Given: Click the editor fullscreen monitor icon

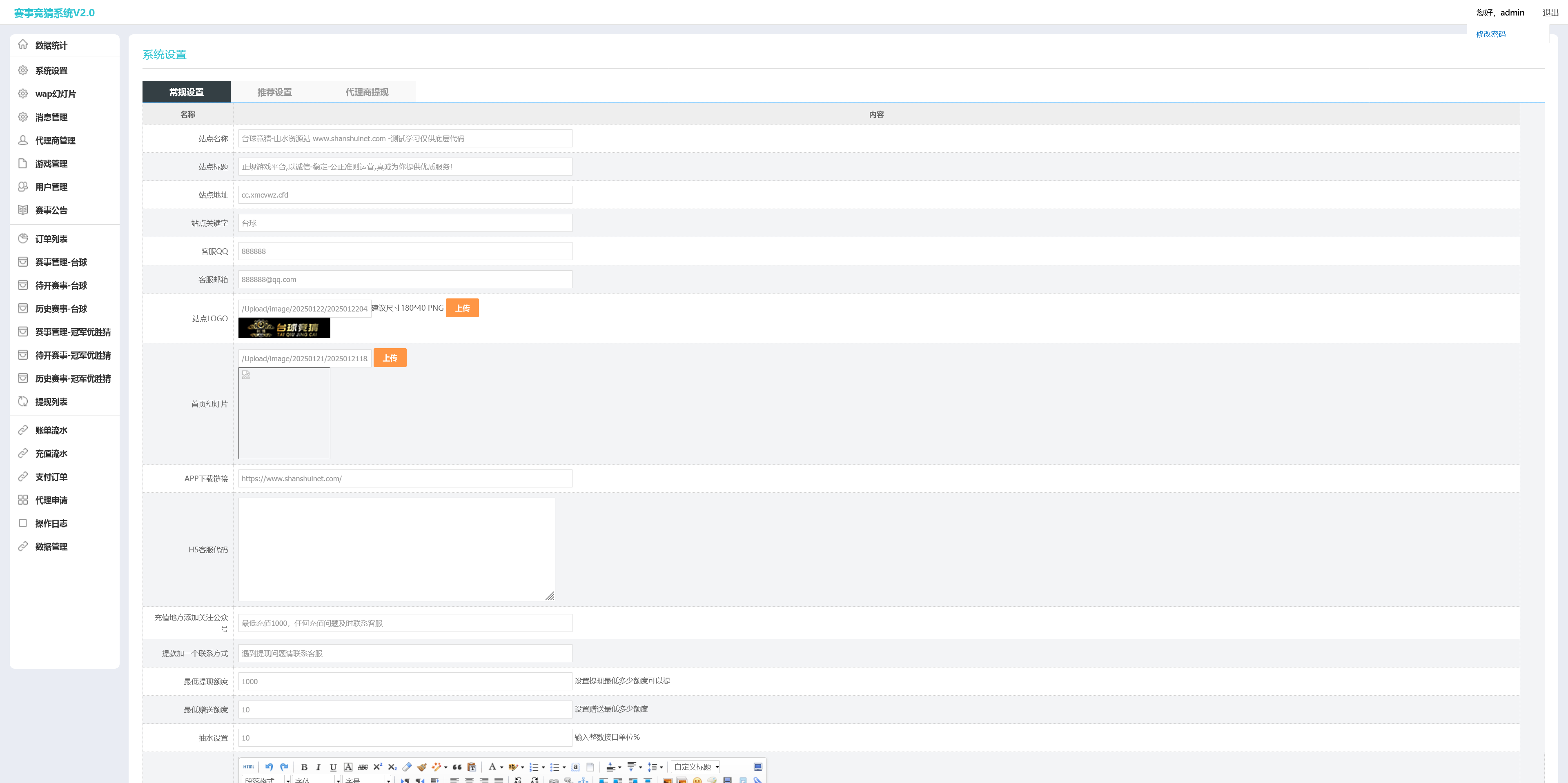Looking at the screenshot, I should click(x=758, y=767).
